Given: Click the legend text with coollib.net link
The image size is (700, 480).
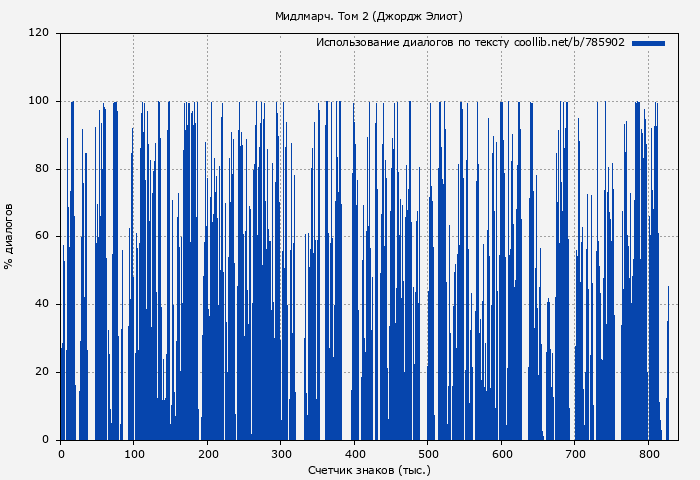Looking at the screenshot, I should 470,43.
